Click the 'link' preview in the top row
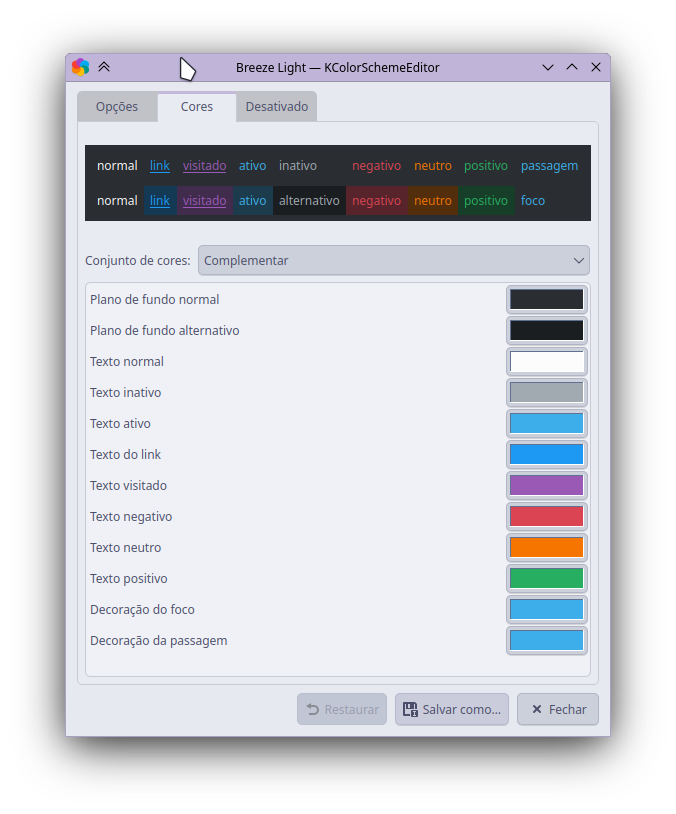This screenshot has height=814, width=676. (x=160, y=166)
